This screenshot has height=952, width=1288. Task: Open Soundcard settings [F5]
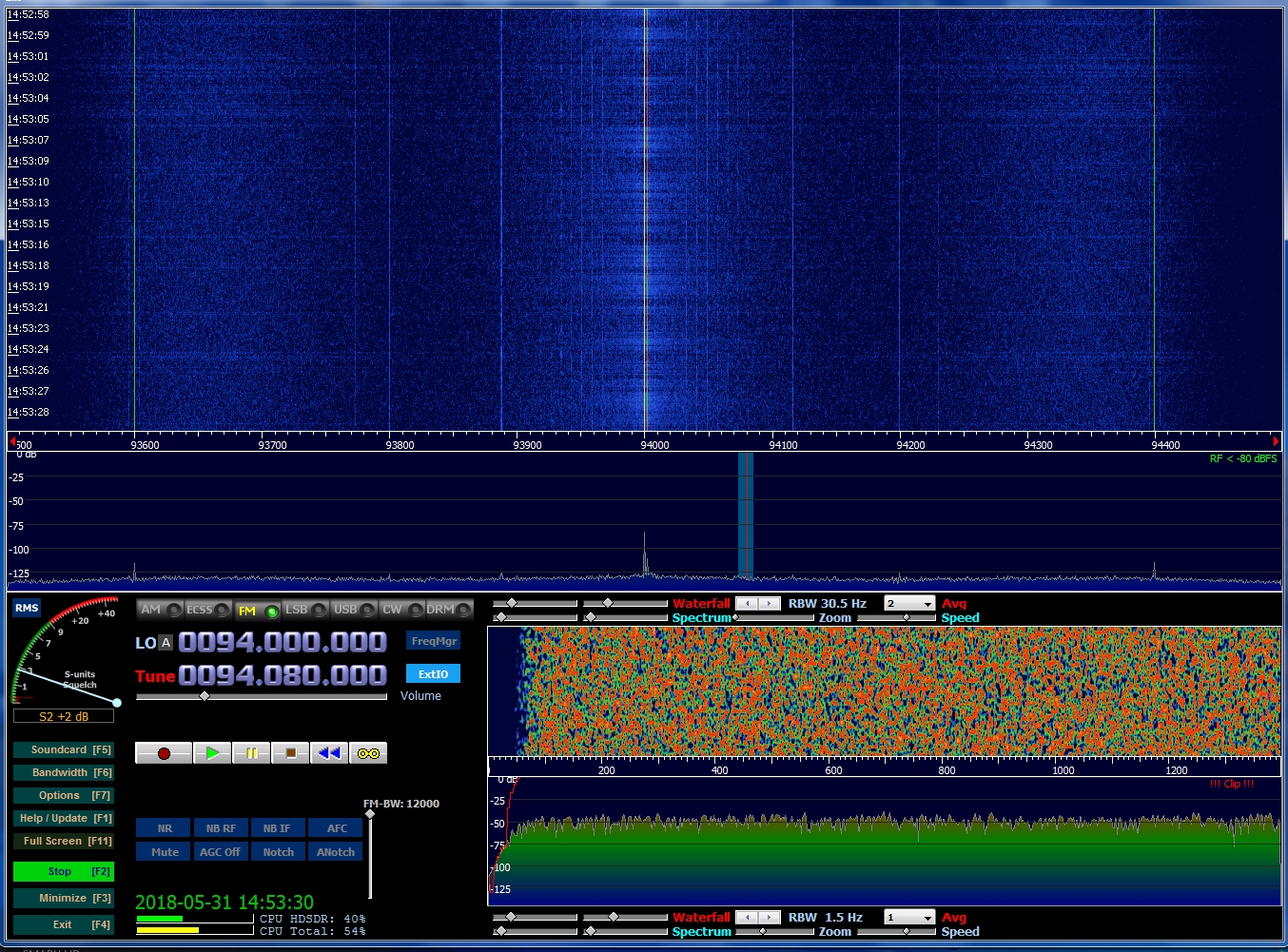[x=64, y=749]
